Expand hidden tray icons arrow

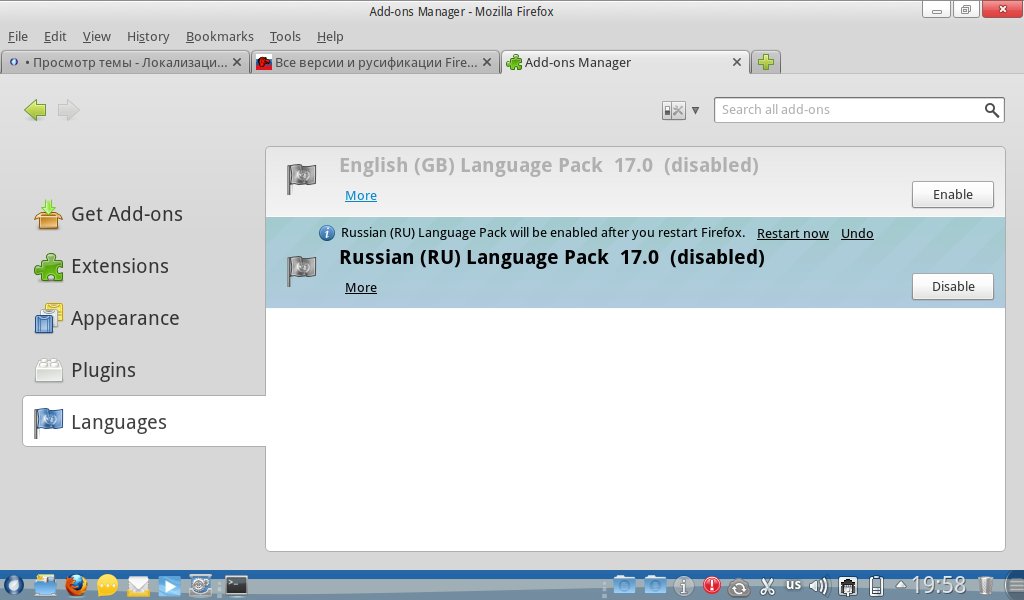click(901, 584)
